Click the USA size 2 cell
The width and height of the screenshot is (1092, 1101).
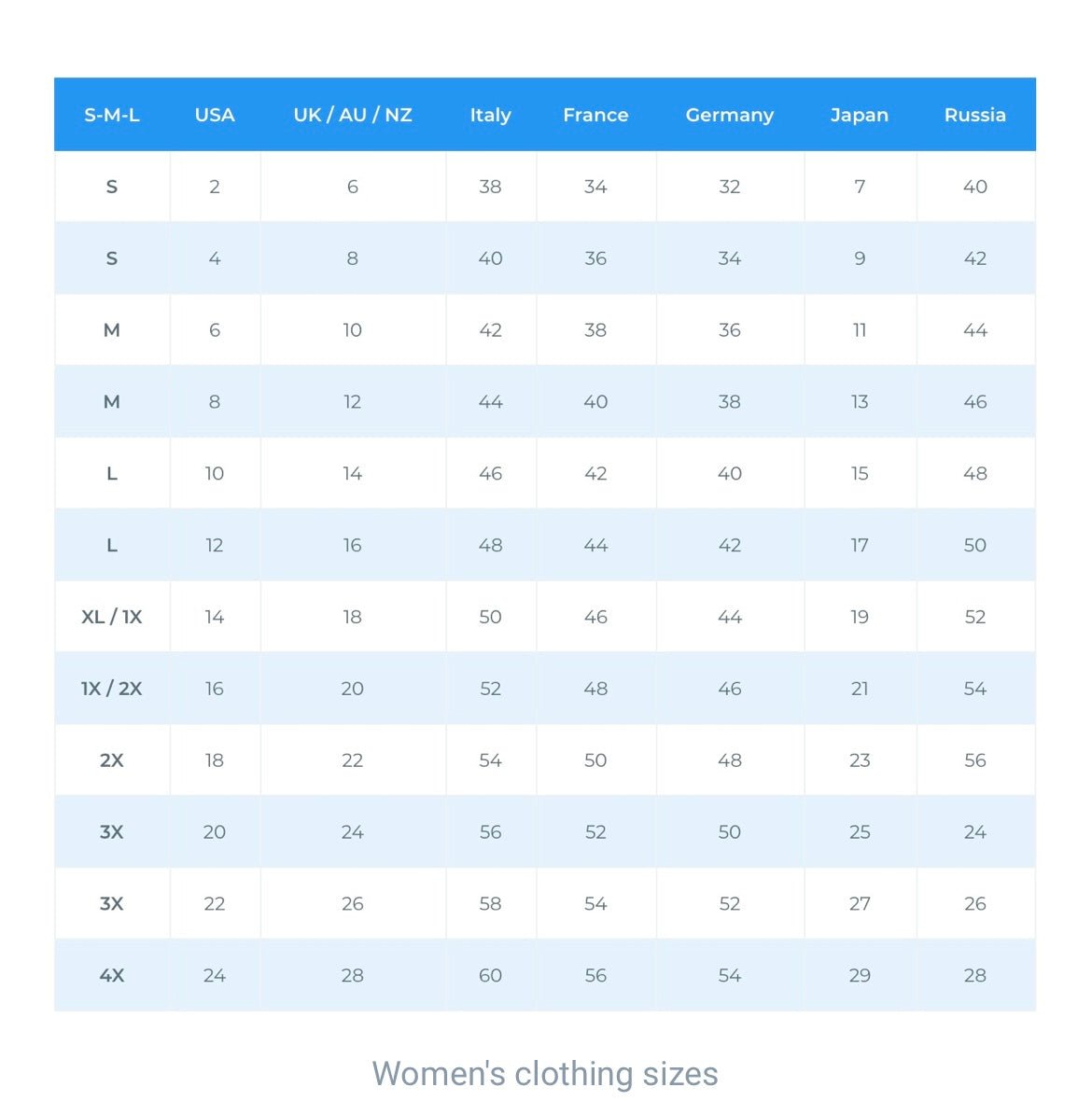tap(215, 187)
